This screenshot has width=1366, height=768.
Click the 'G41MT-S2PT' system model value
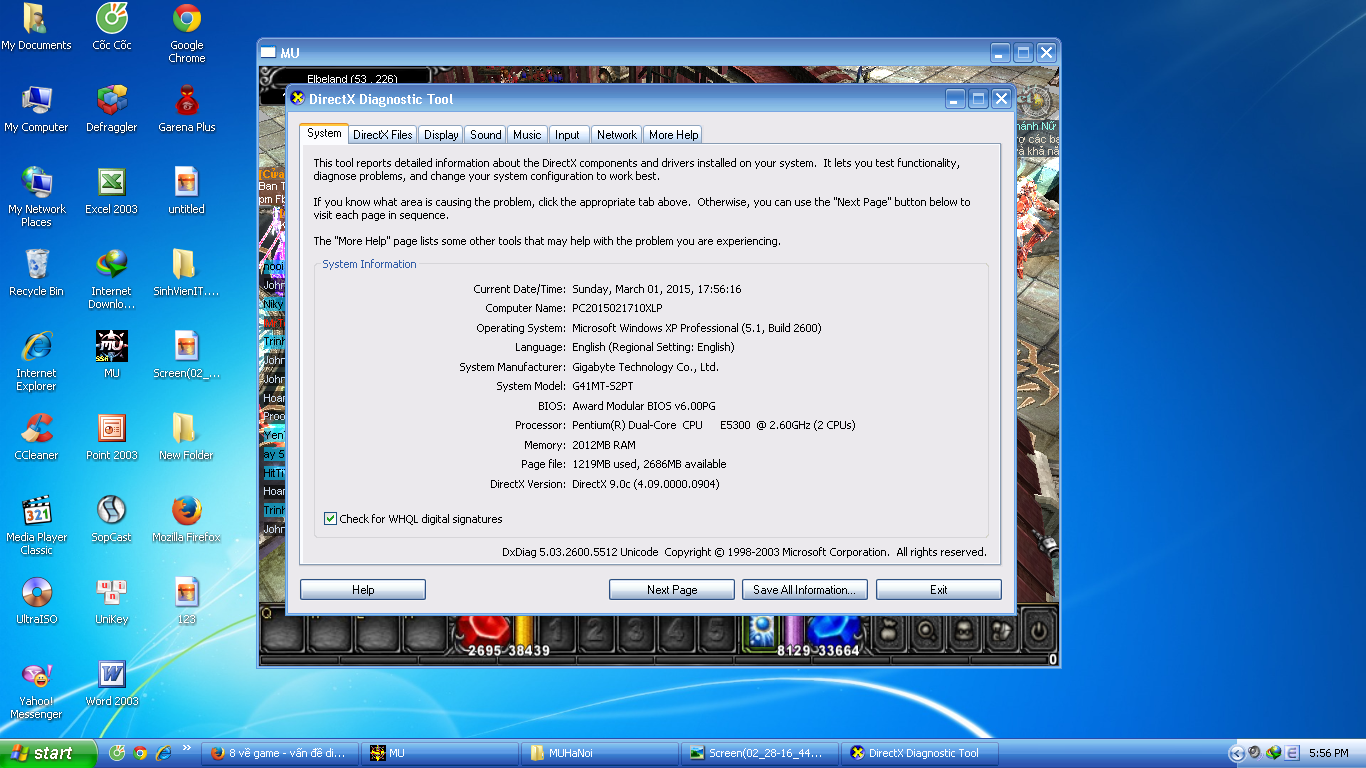(x=602, y=386)
